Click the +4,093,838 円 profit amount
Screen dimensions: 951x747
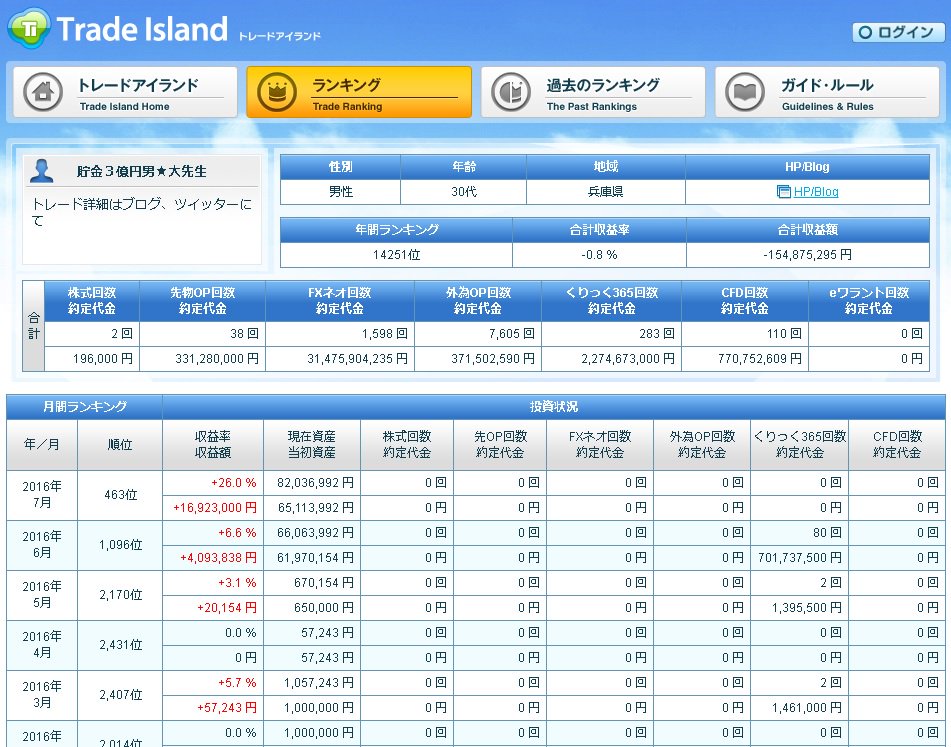pyautogui.click(x=218, y=558)
